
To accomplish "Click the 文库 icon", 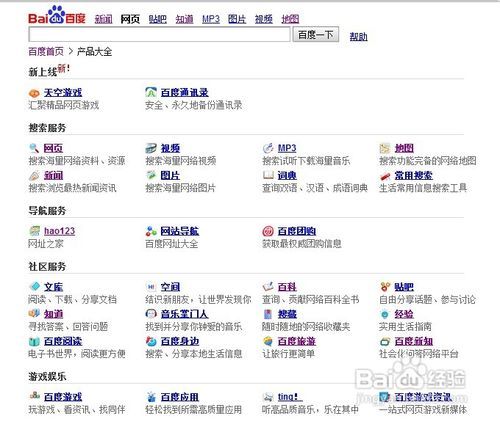I will [x=34, y=286].
